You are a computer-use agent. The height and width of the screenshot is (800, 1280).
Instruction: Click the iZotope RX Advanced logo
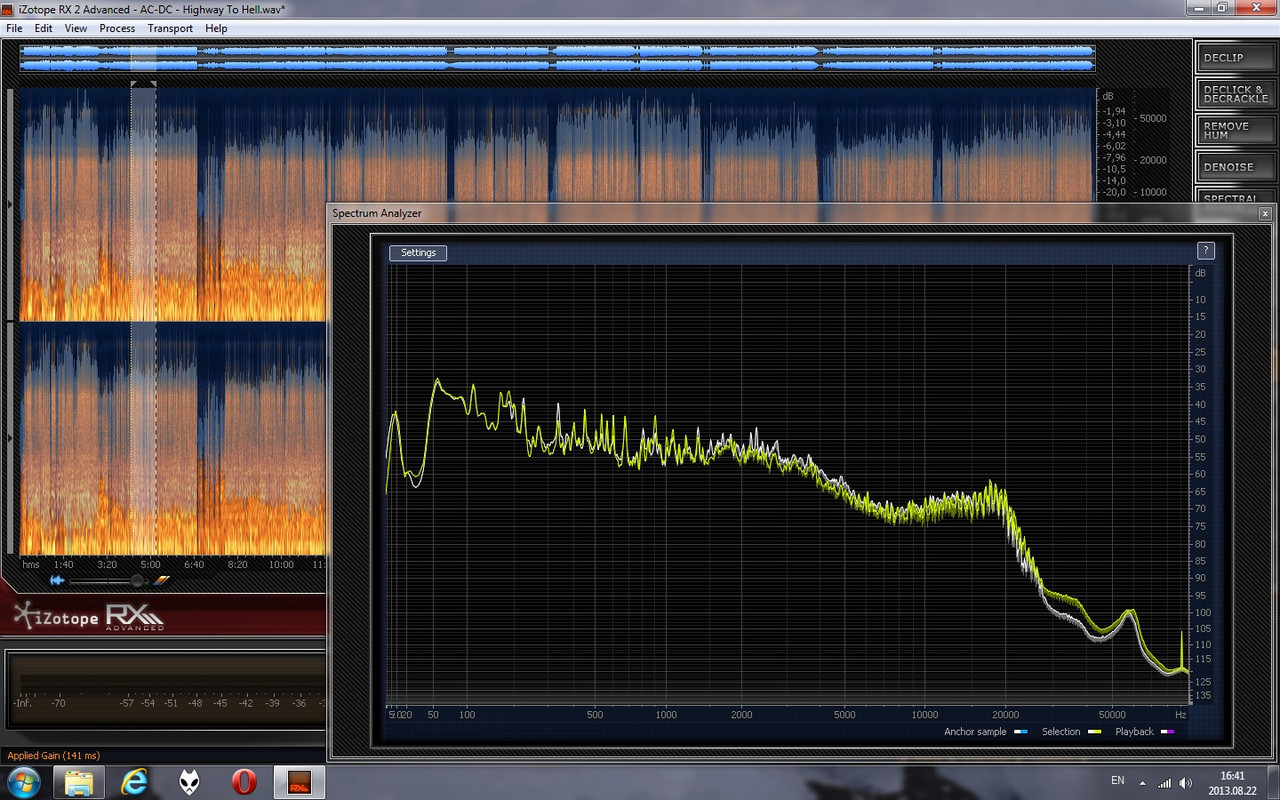[90, 616]
